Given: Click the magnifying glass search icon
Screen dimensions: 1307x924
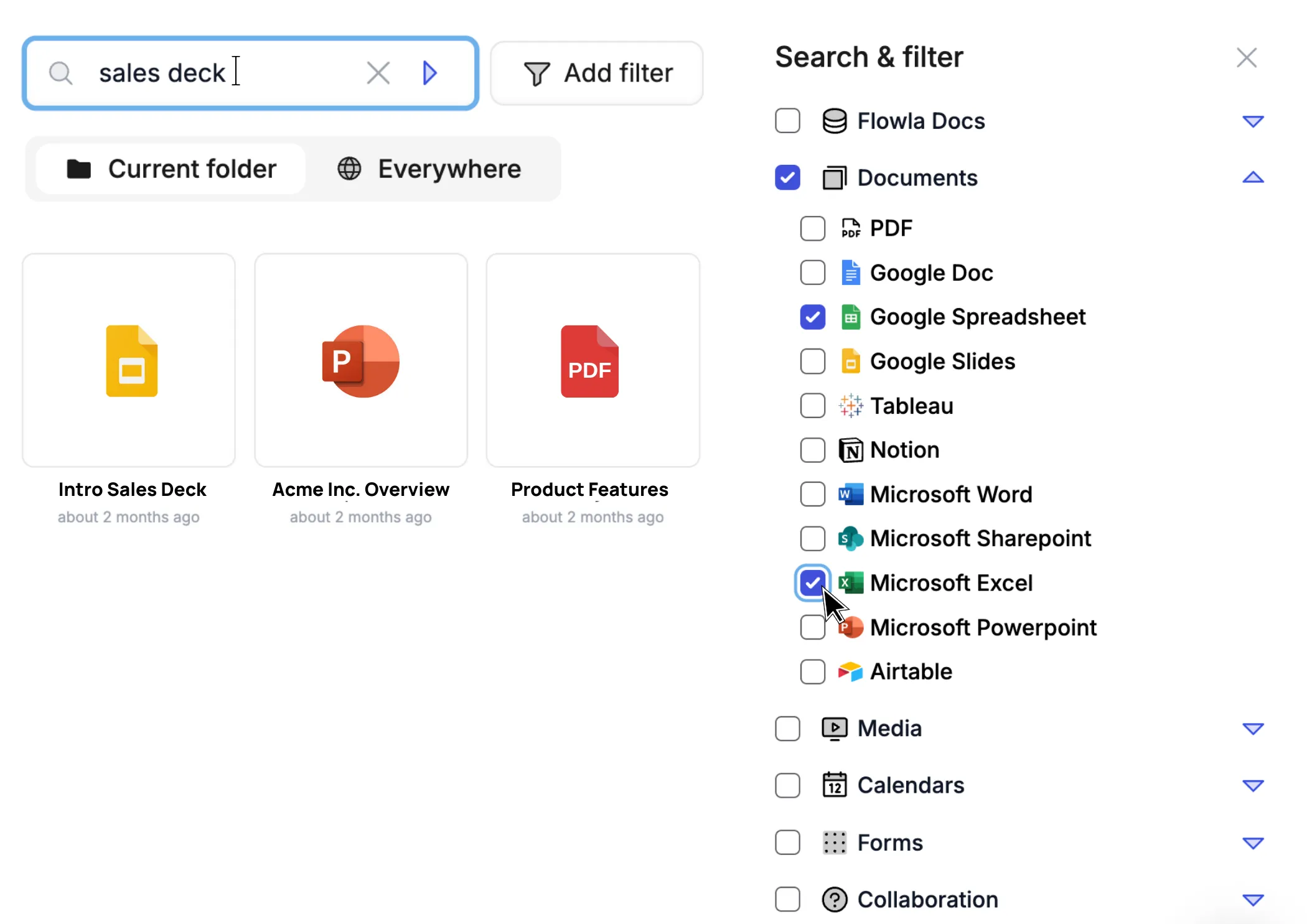Looking at the screenshot, I should 60,73.
